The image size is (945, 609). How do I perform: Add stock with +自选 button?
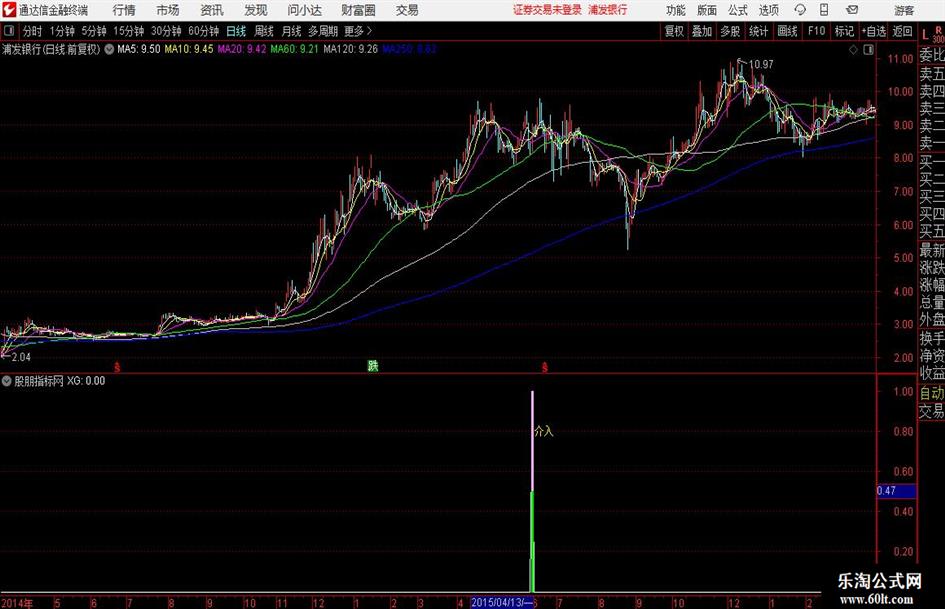[874, 31]
